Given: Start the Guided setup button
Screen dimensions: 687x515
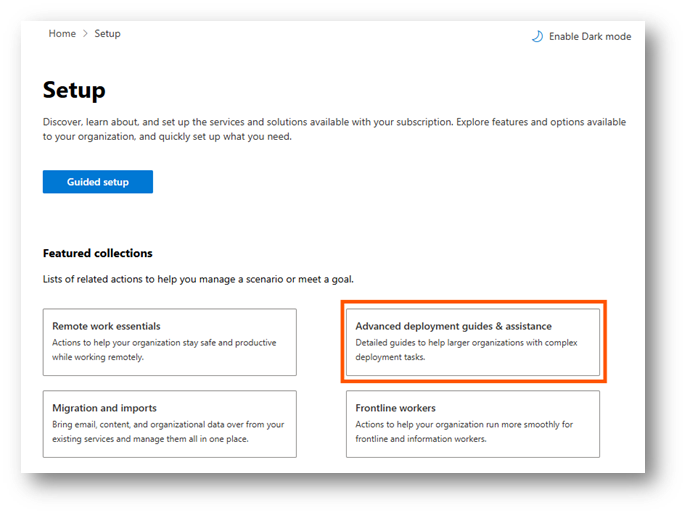Looking at the screenshot, I should [98, 182].
